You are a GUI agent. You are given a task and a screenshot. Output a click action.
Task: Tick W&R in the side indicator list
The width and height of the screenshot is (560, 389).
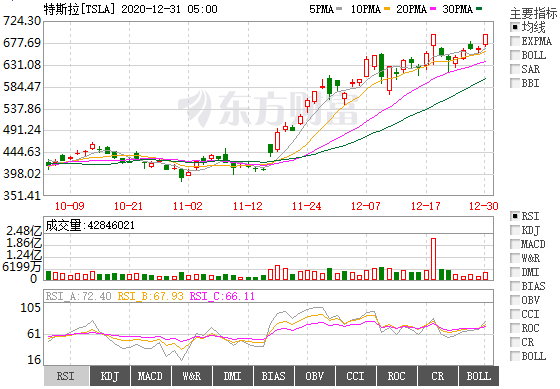point(515,258)
